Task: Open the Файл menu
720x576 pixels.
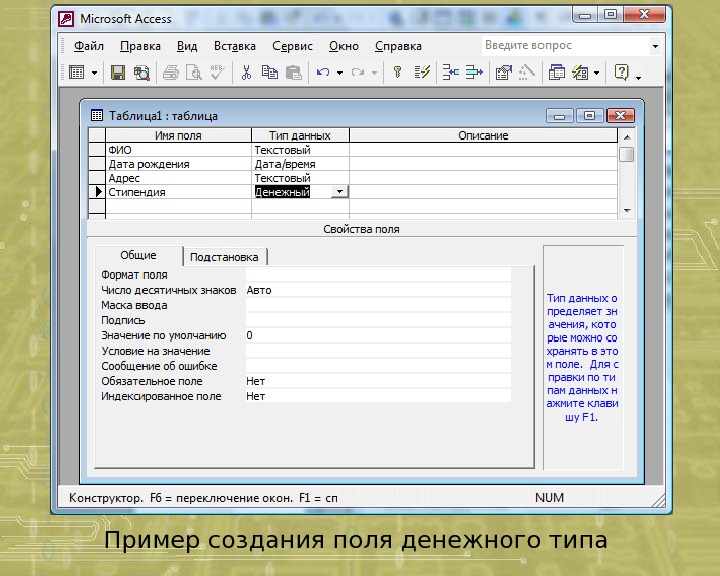Action: 89,46
